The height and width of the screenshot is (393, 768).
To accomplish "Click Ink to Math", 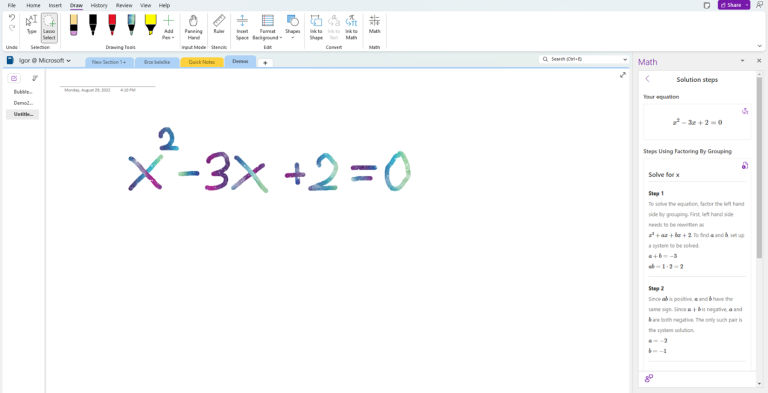I will pos(351,27).
